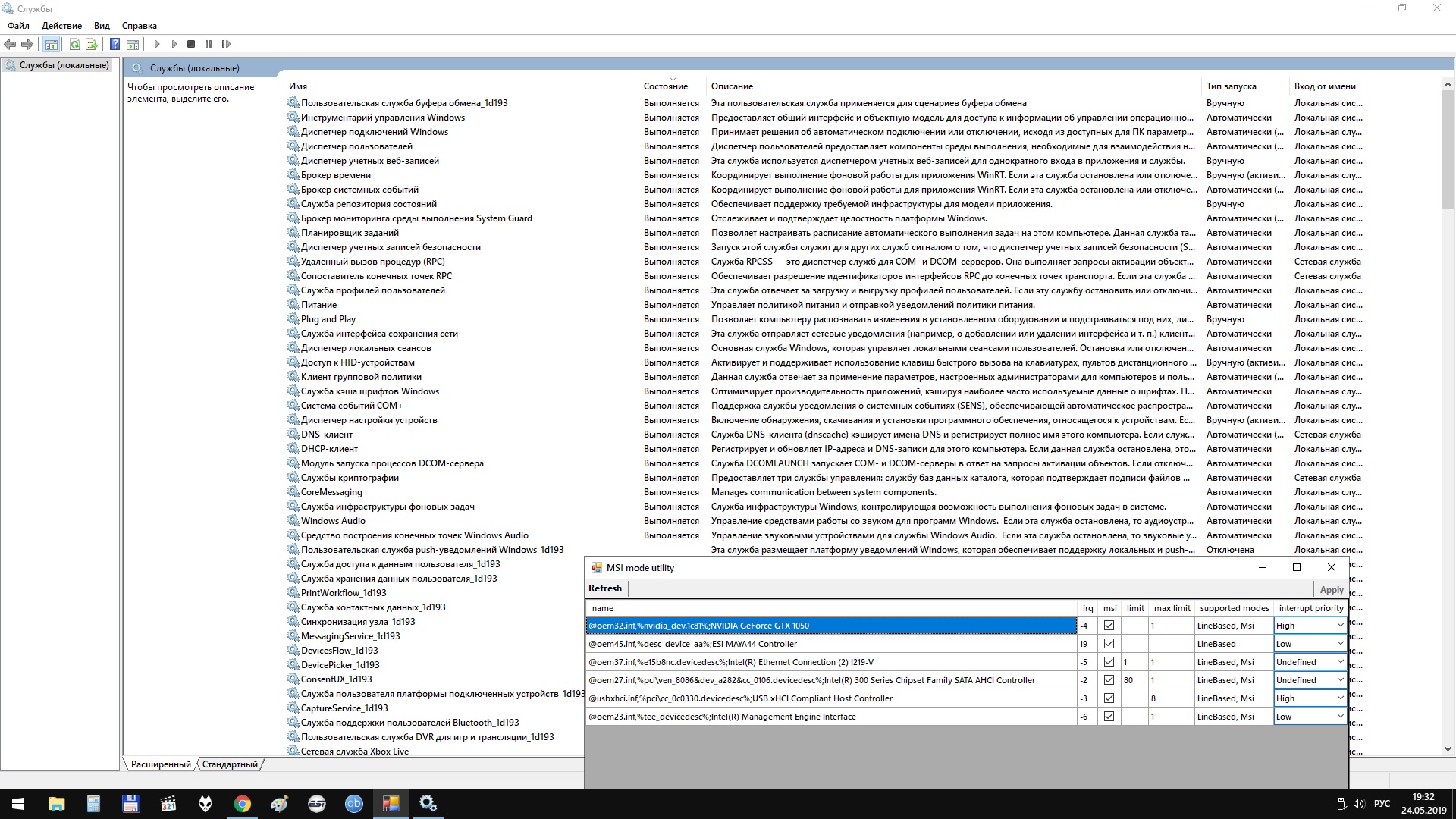
Task: Uncheck msi for NVIDIA GeForce GTX 1050
Action: pos(1109,626)
